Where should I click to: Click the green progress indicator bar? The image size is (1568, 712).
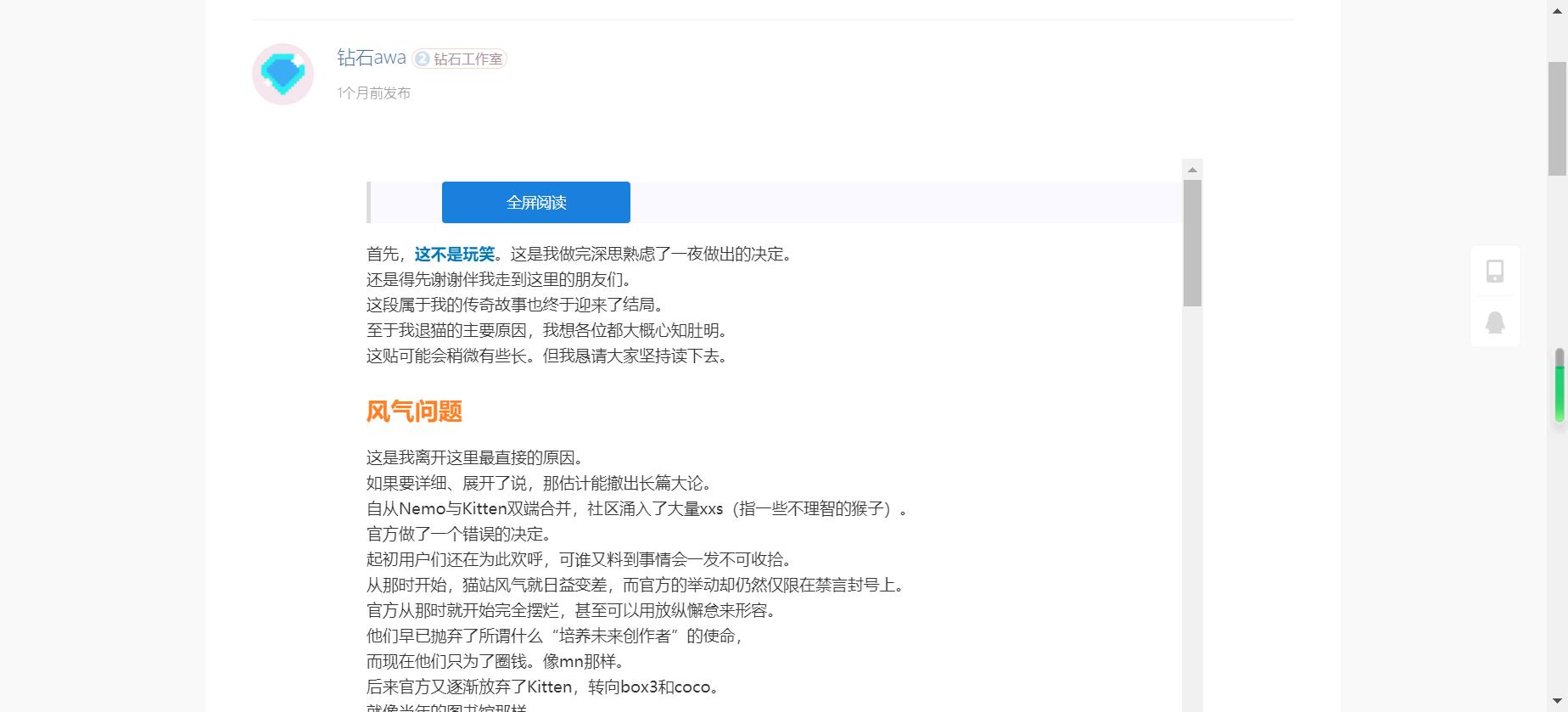[x=1560, y=385]
